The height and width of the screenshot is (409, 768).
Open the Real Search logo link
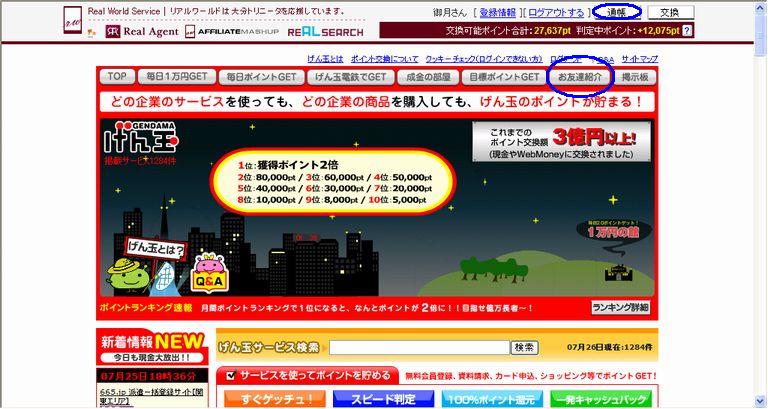point(325,32)
